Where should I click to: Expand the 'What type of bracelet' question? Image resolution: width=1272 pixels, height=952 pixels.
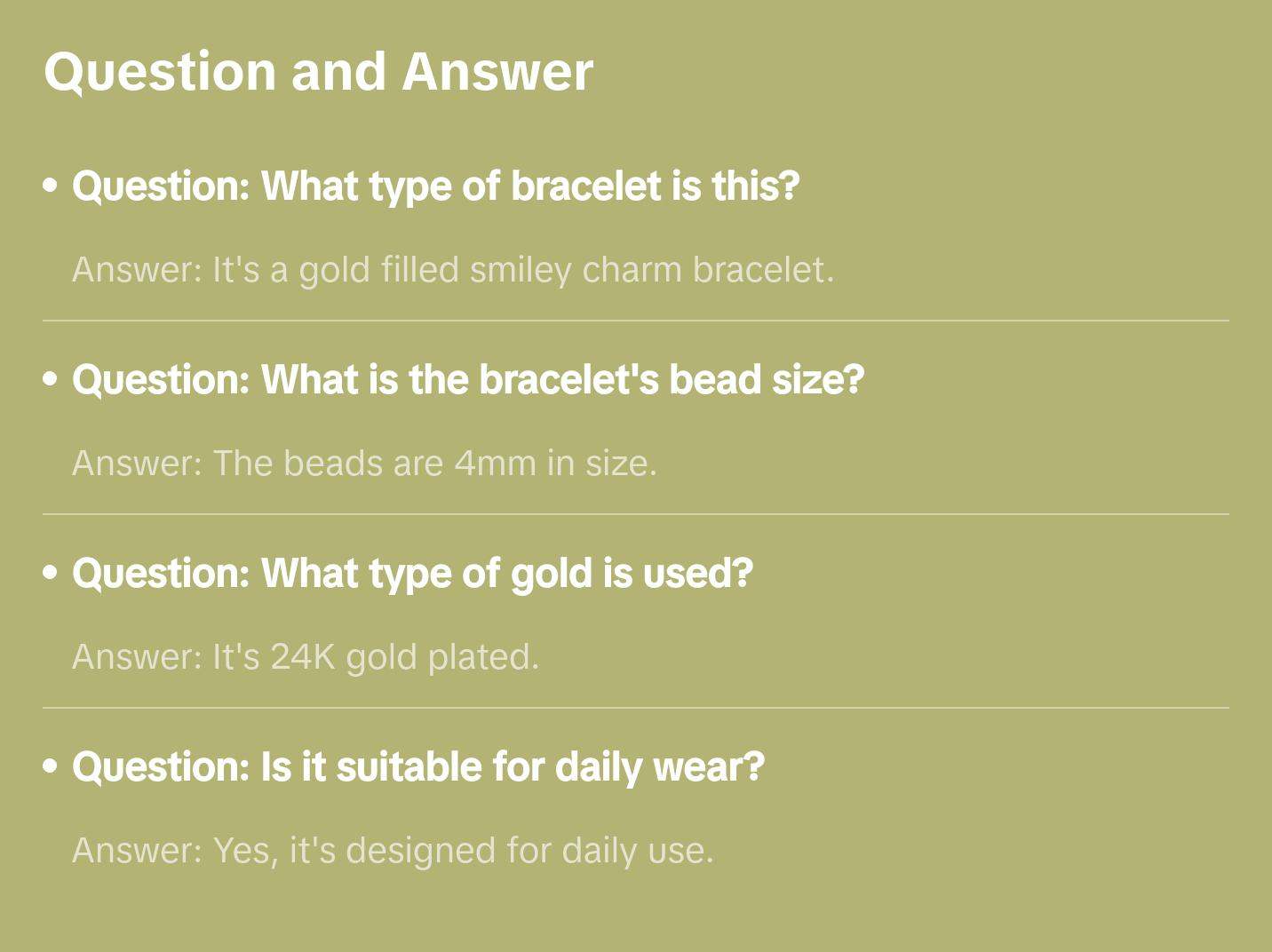[x=435, y=186]
